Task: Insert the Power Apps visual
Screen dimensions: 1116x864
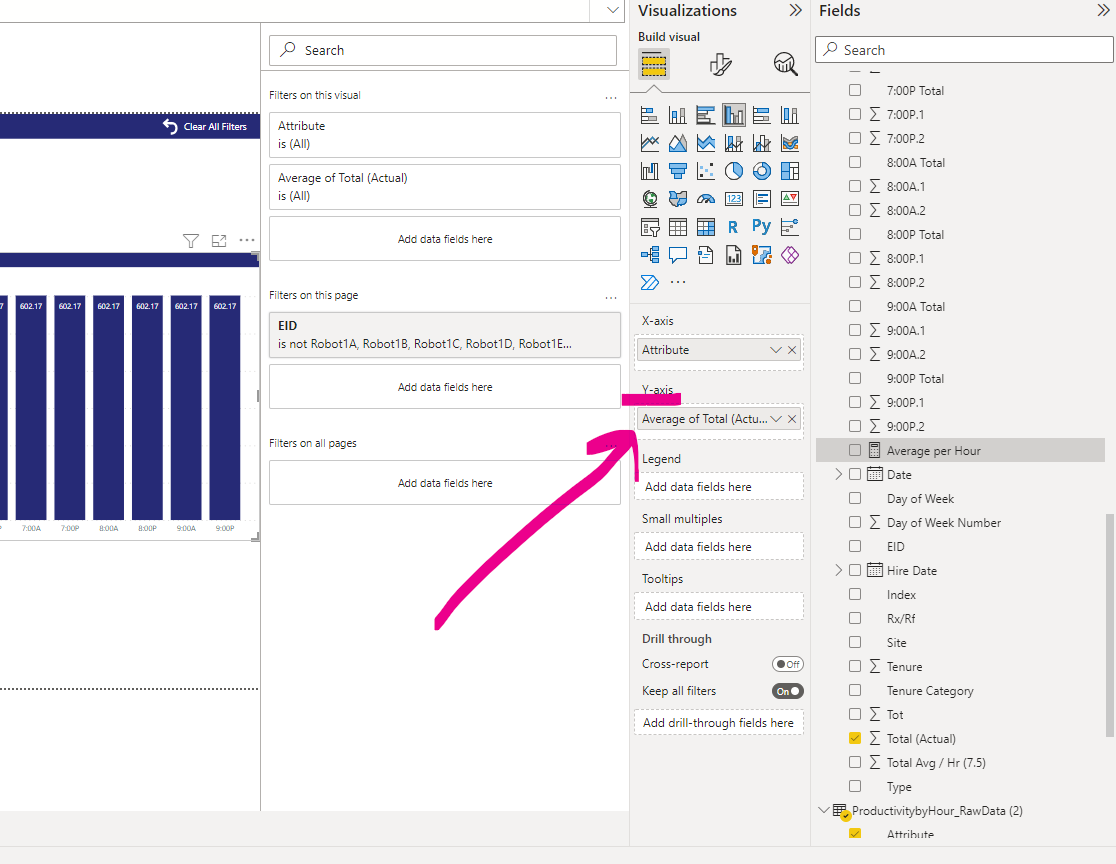Action: pos(789,255)
